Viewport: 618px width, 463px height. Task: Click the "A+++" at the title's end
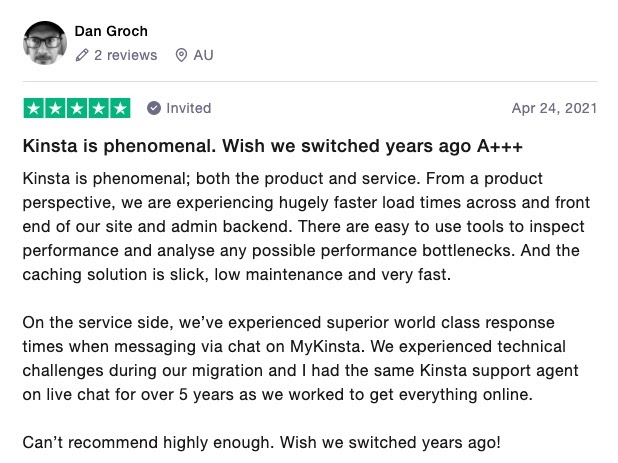tap(502, 147)
